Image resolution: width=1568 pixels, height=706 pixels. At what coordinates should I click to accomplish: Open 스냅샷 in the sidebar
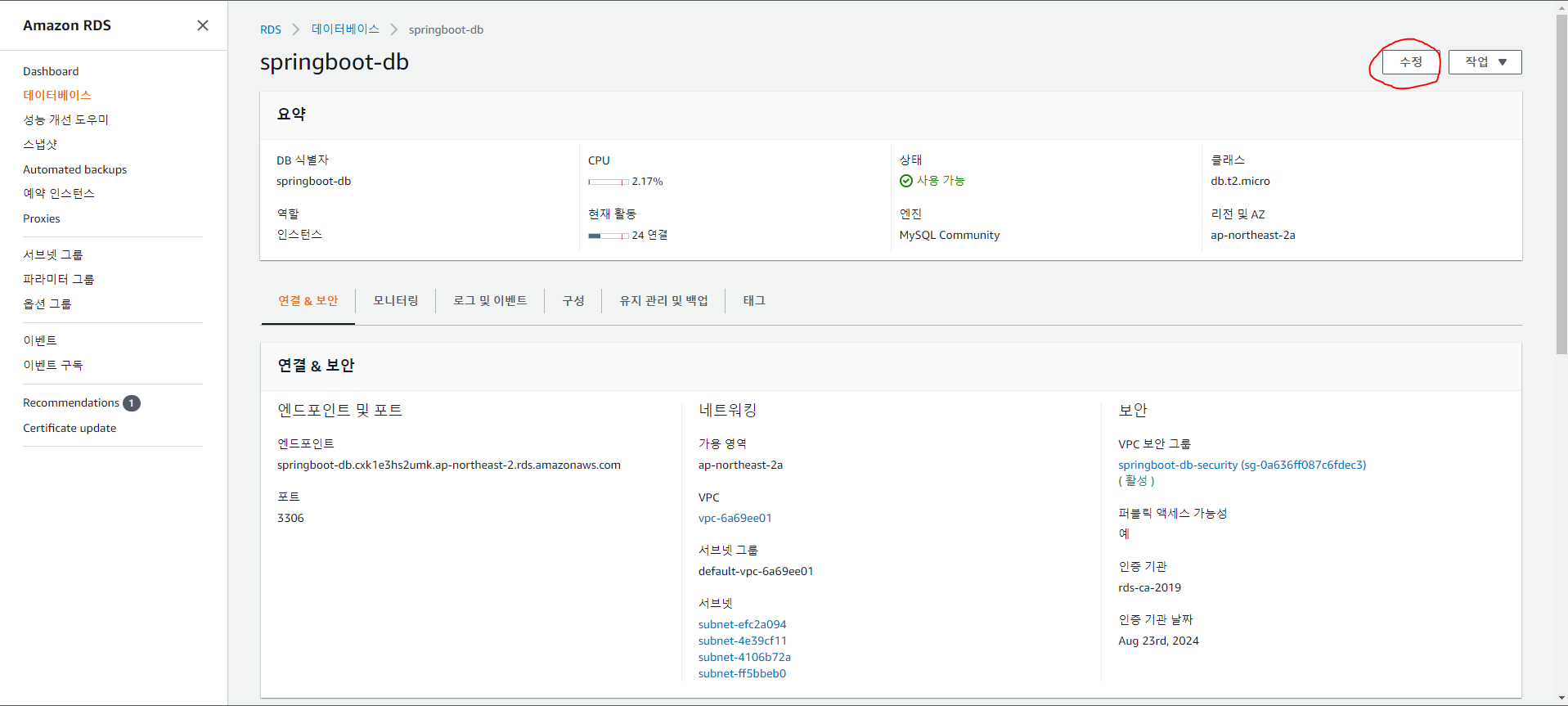(x=40, y=145)
